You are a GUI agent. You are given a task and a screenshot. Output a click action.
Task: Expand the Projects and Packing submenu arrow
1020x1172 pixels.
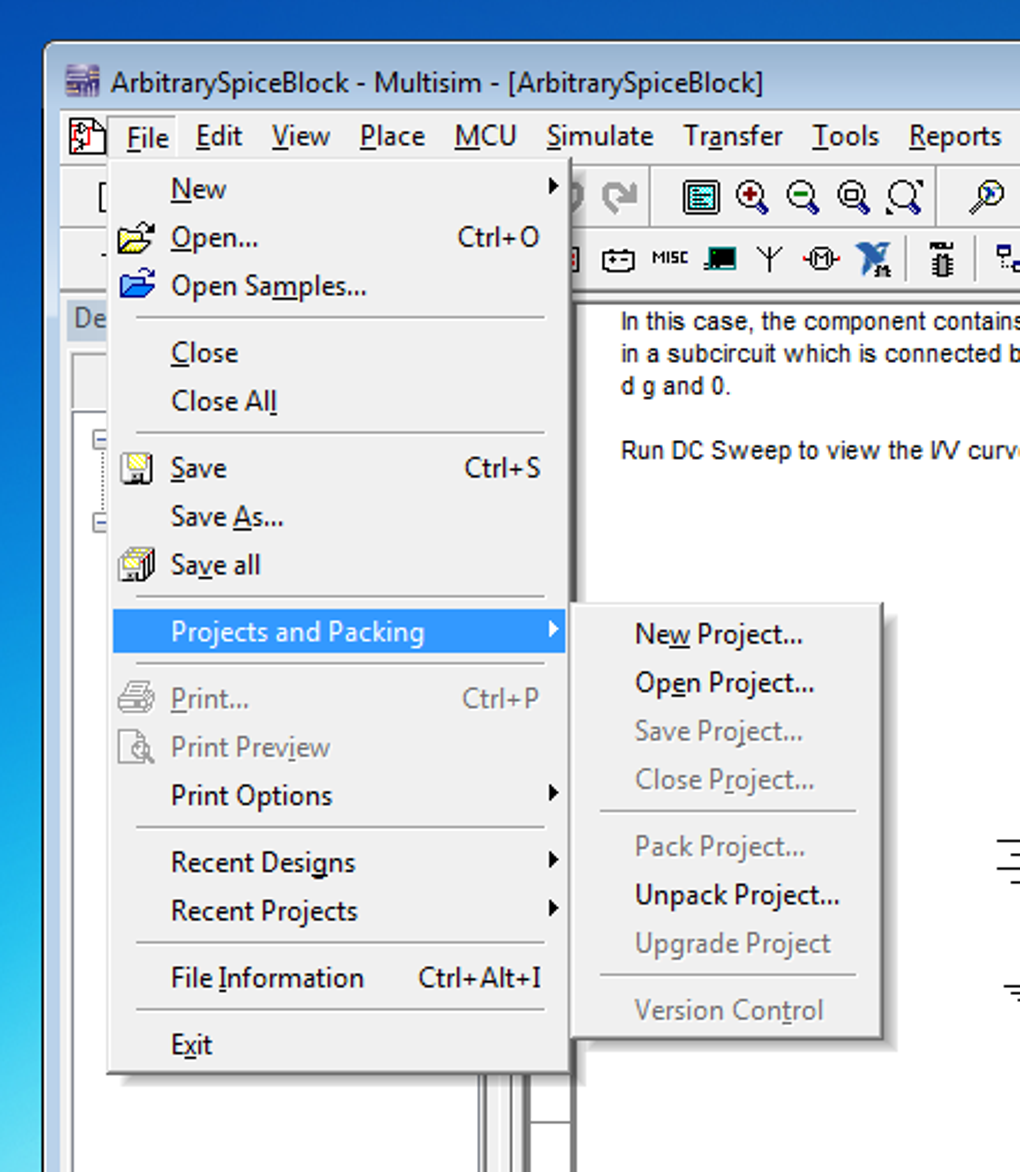(x=553, y=629)
